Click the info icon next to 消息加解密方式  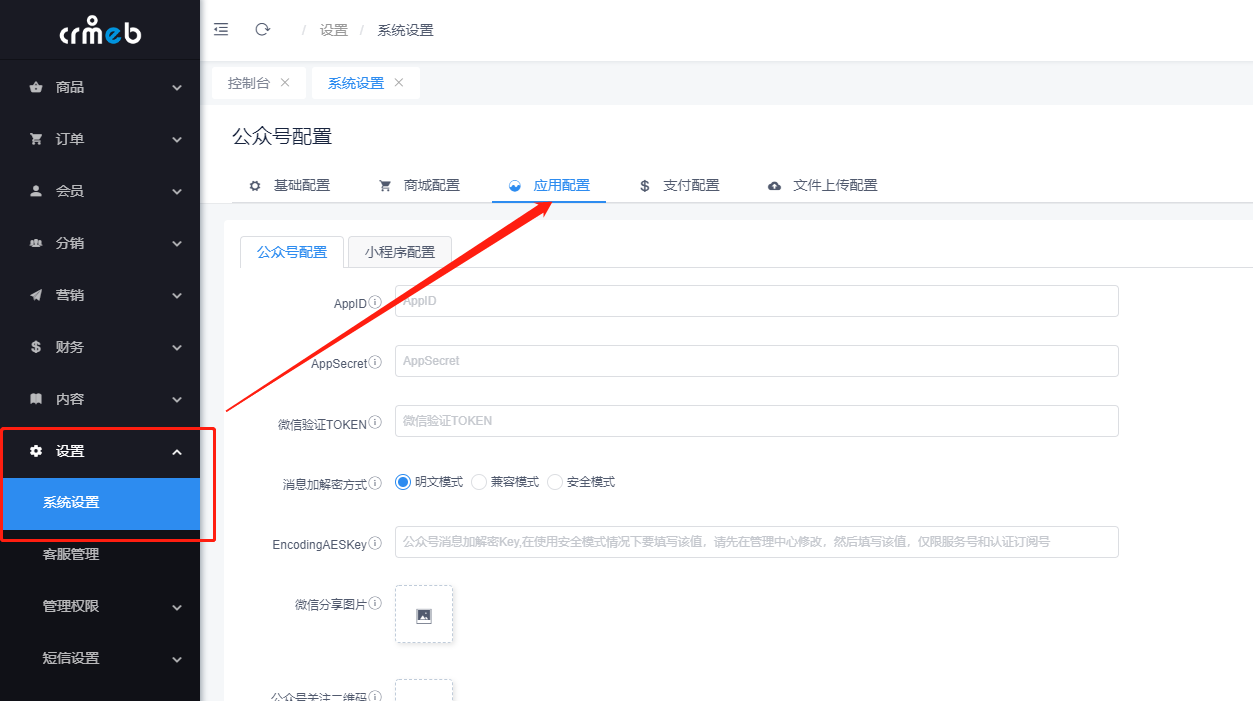pos(375,483)
